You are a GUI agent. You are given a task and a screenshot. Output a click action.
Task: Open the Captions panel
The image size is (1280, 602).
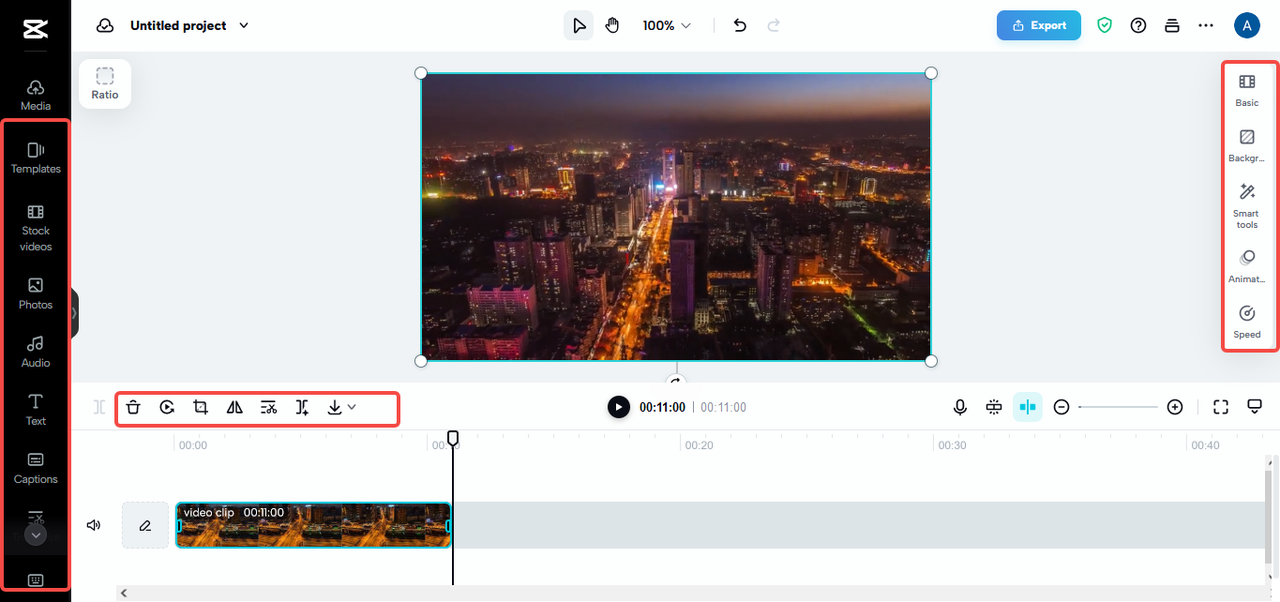coord(35,468)
